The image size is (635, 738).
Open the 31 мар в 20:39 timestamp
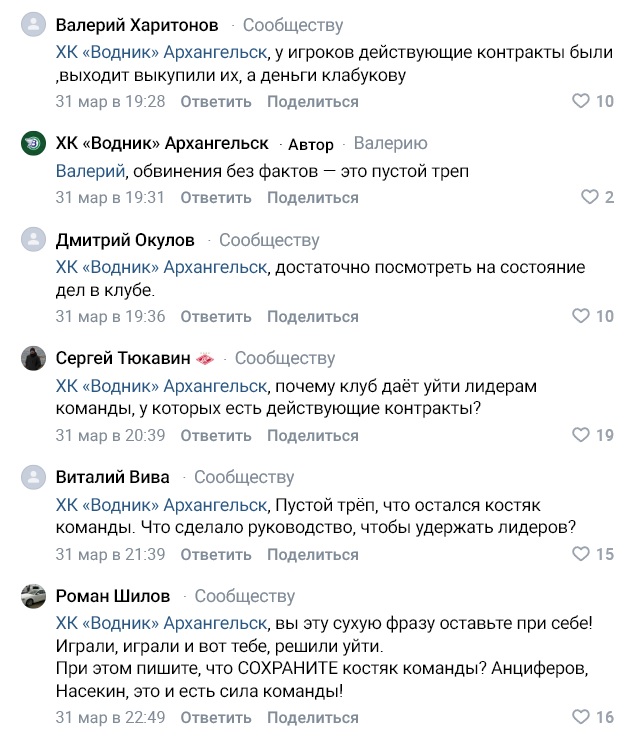110,435
